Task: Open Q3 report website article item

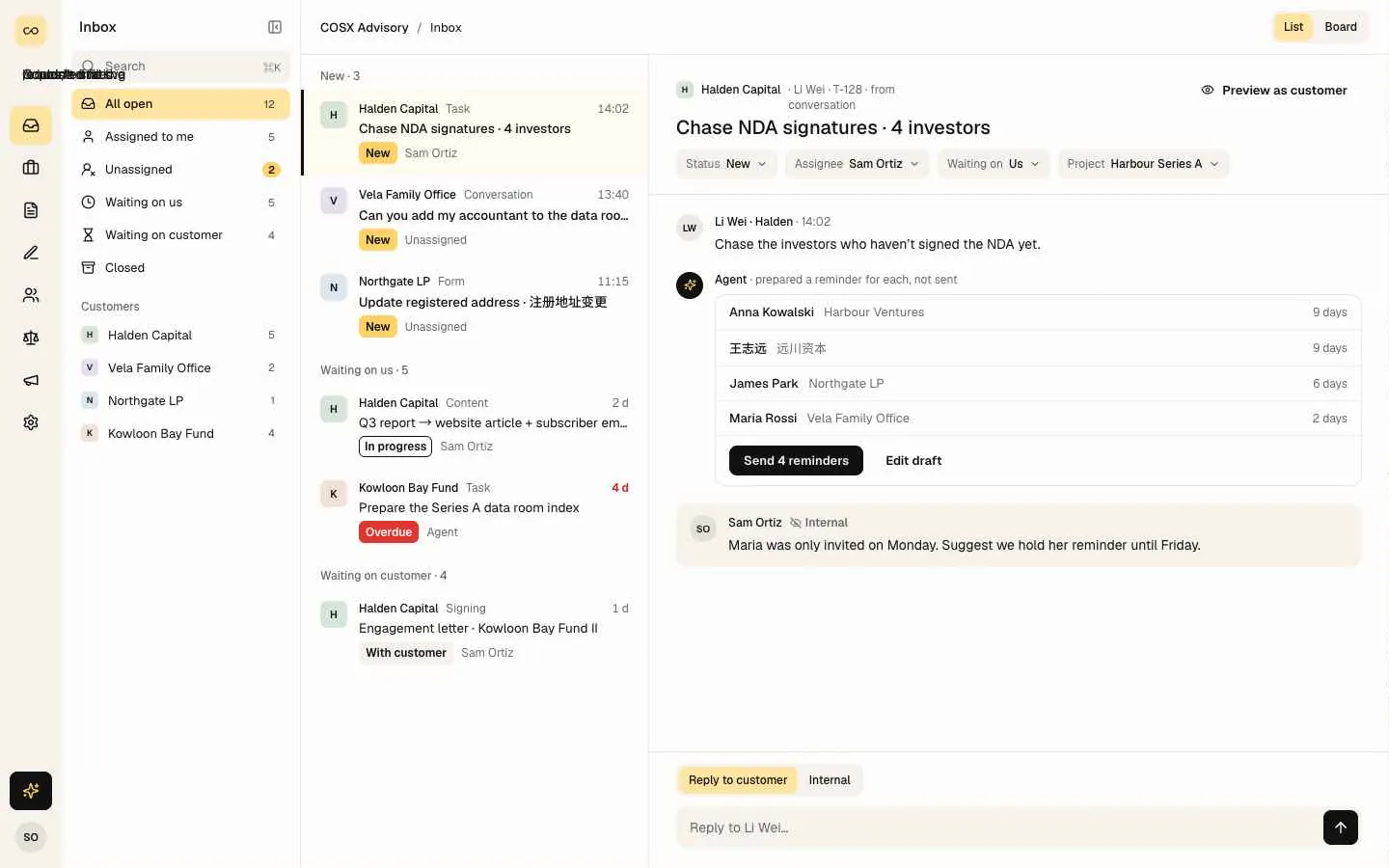Action: [475, 424]
